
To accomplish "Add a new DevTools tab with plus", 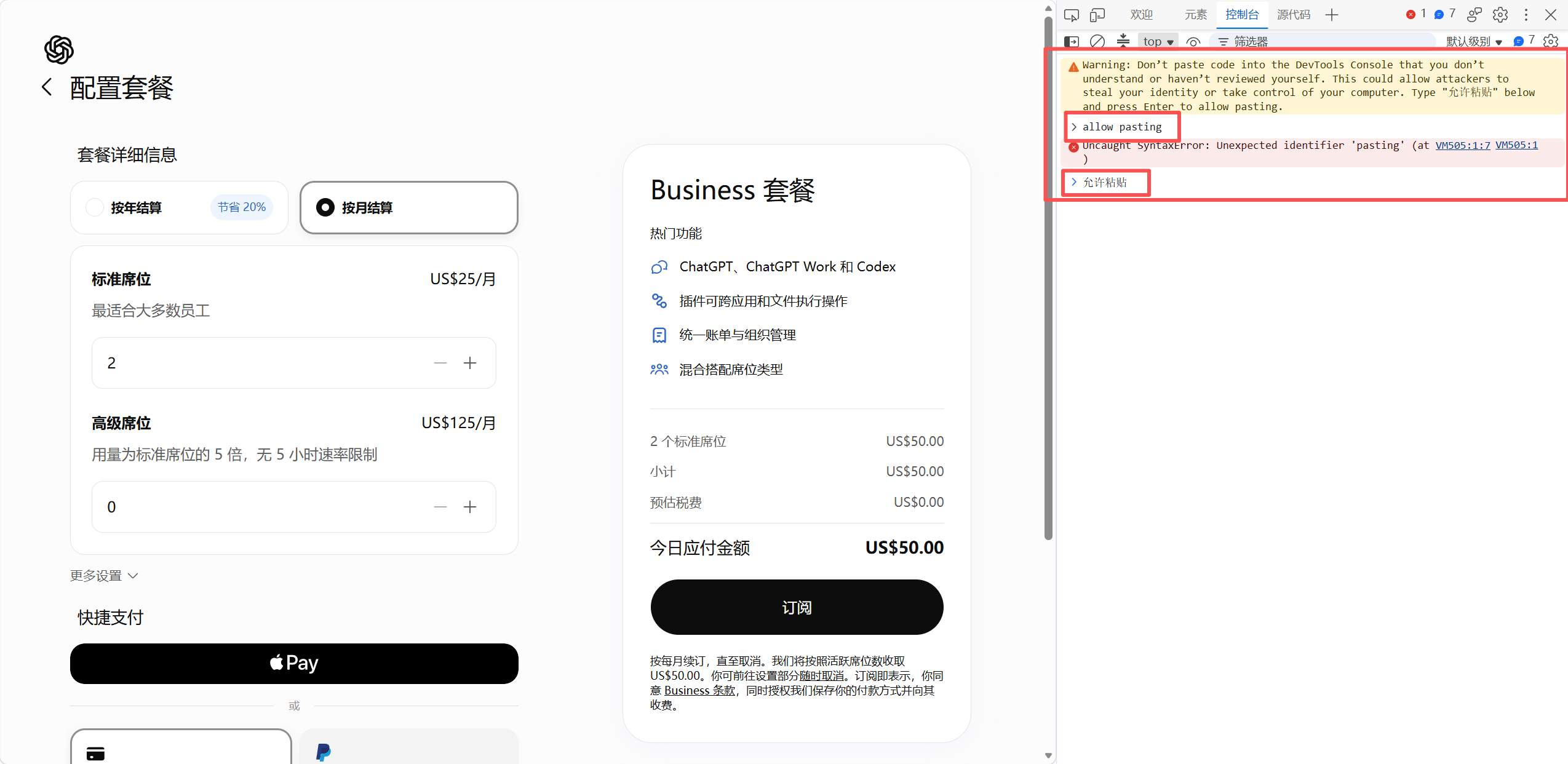I will coord(1332,15).
